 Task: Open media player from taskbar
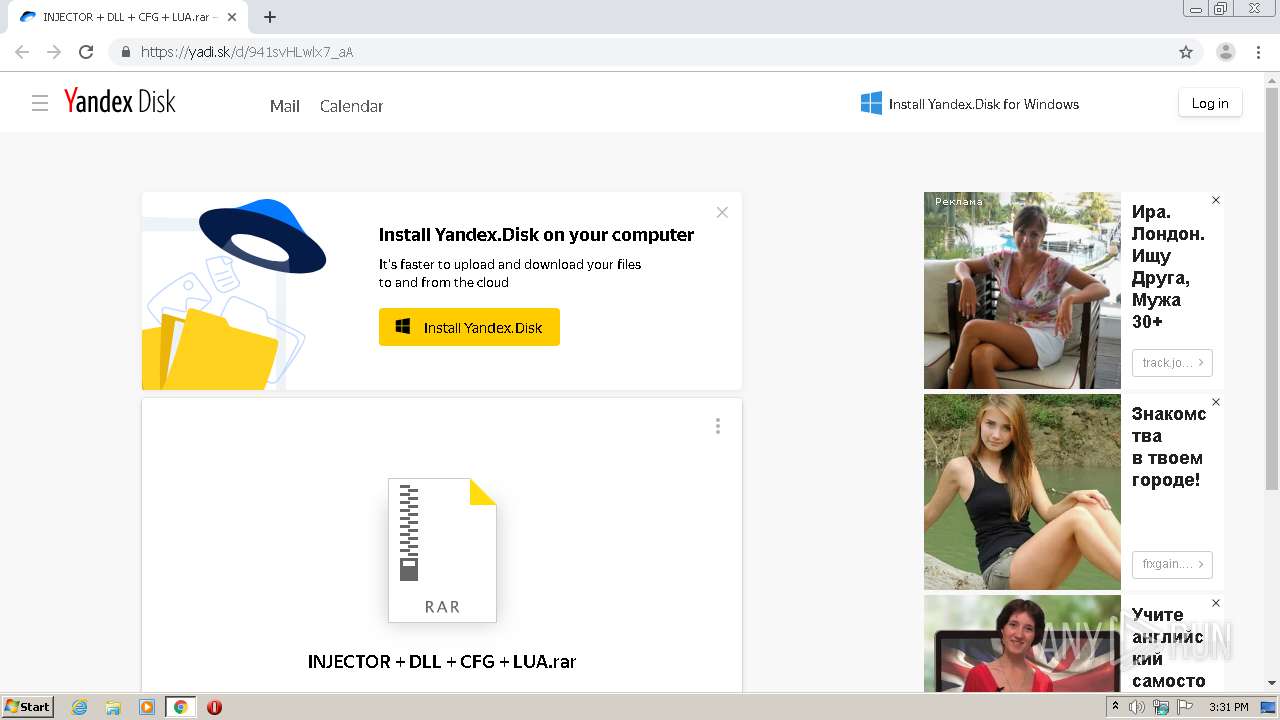[x=147, y=707]
